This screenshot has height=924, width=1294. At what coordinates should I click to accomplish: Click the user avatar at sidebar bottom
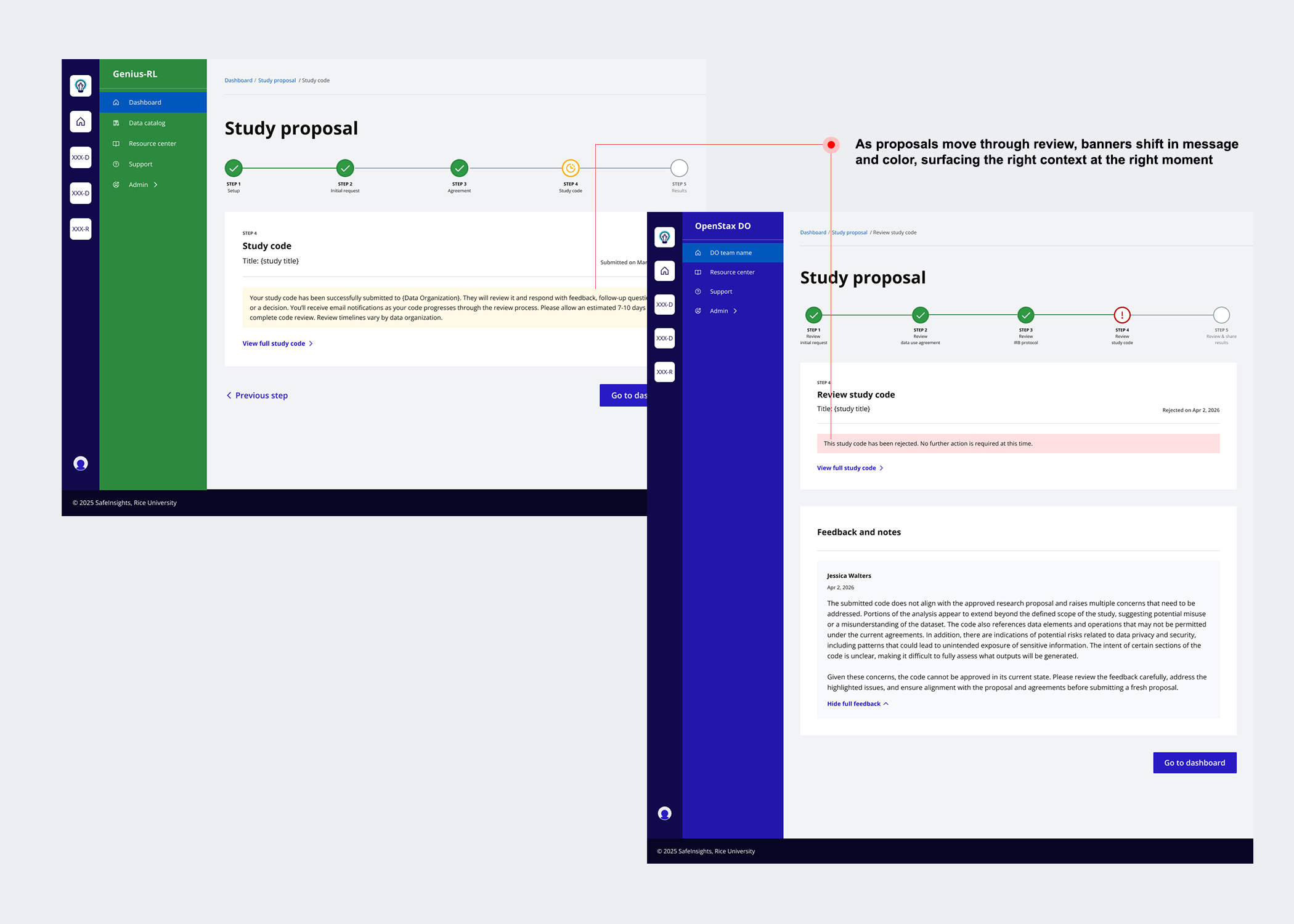coord(80,463)
